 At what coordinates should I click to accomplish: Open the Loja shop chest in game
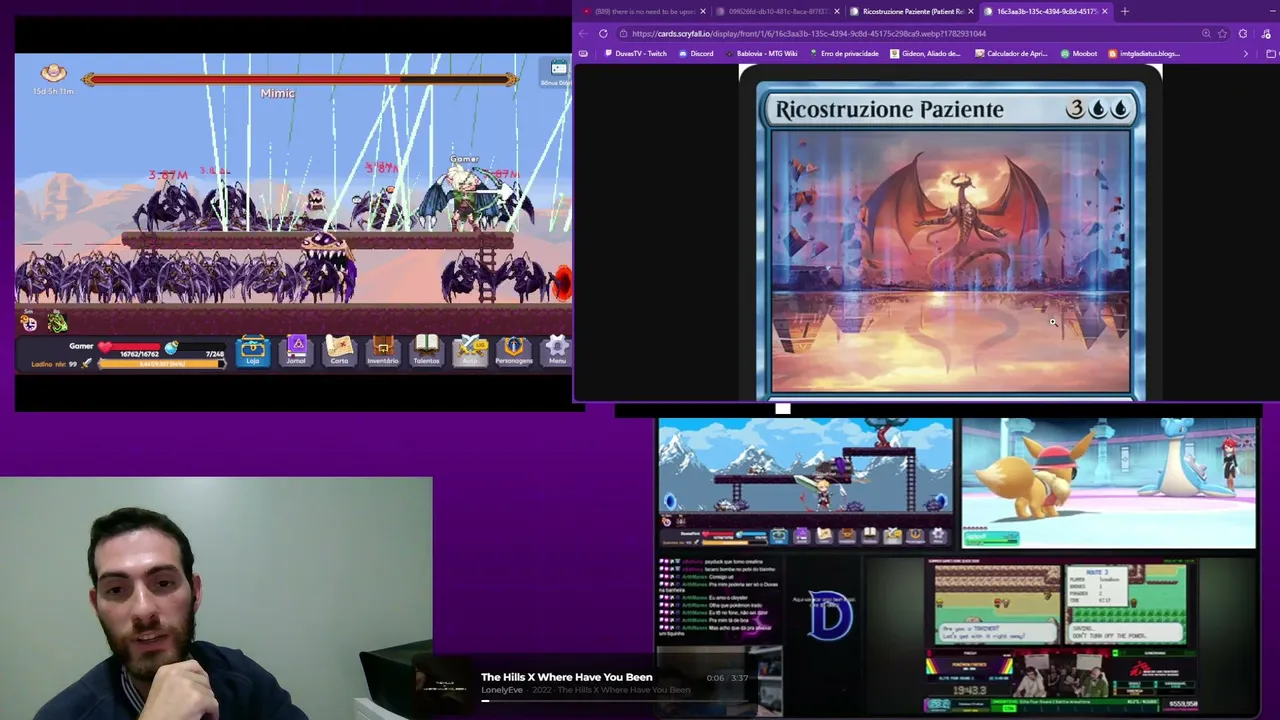pos(253,350)
